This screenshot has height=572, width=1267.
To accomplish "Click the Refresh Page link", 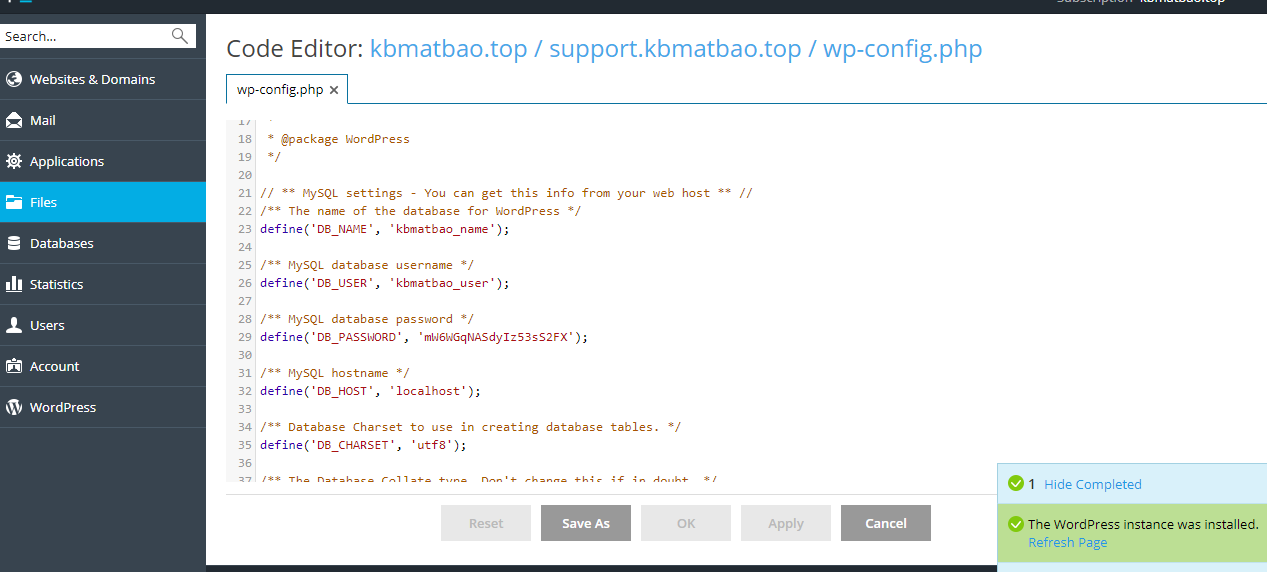I will coord(1067,542).
